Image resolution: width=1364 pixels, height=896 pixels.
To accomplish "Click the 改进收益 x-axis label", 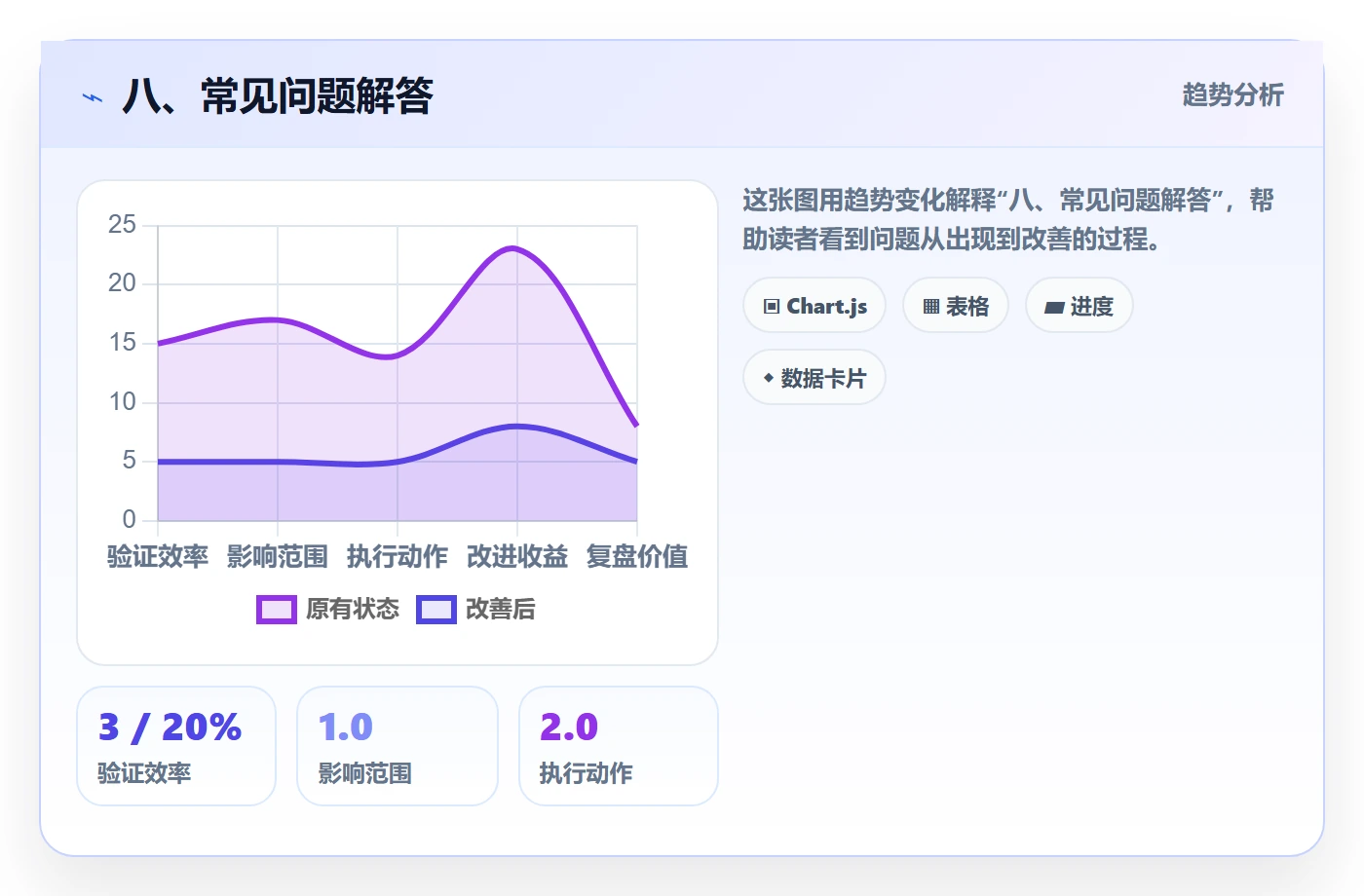I will click(x=517, y=556).
